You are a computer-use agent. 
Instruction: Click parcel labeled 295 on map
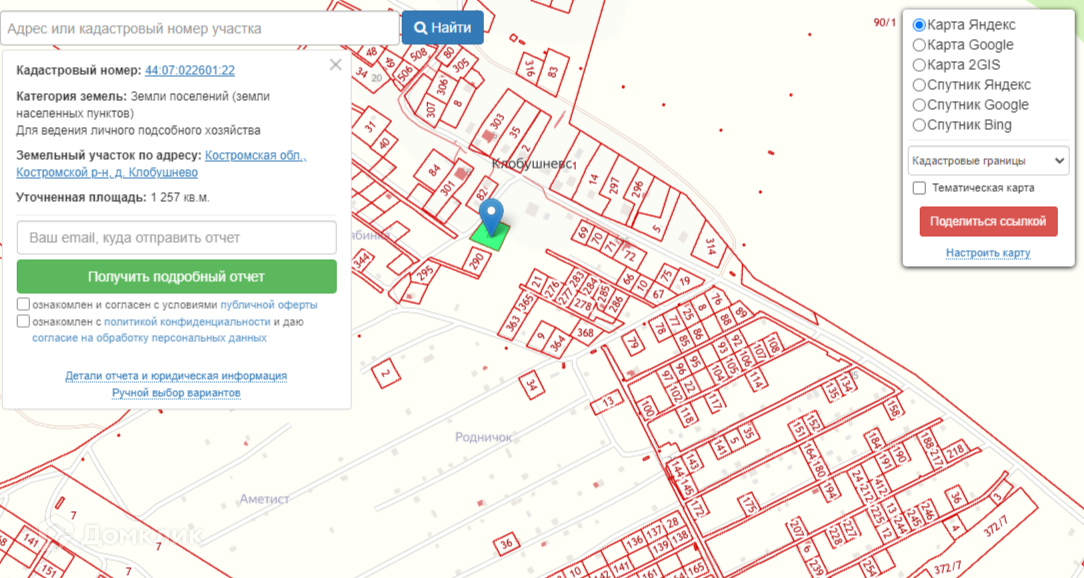click(x=424, y=273)
